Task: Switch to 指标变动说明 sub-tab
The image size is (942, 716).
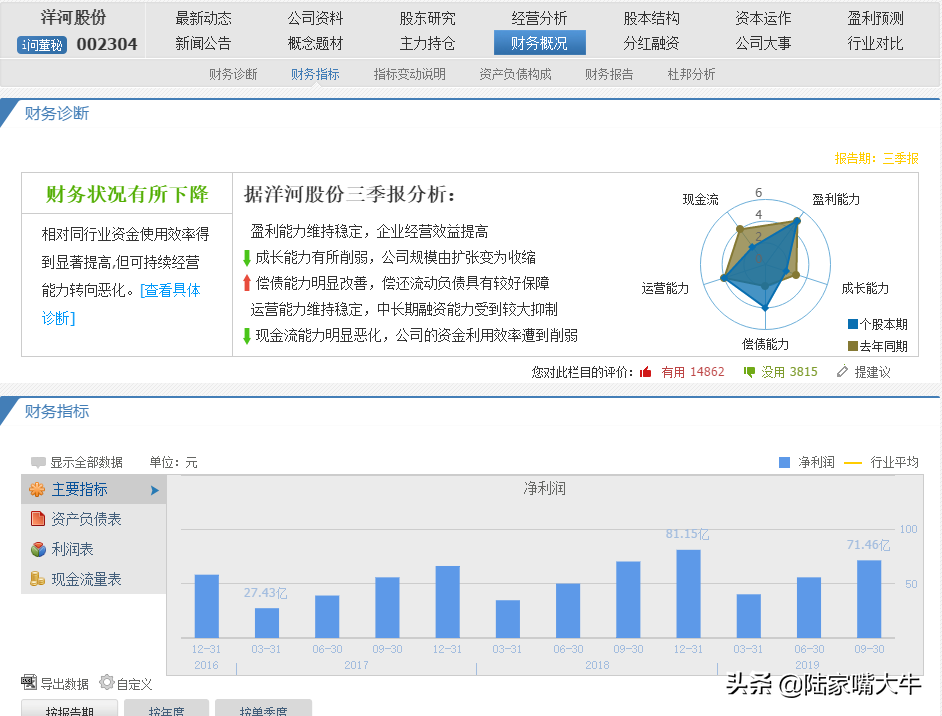Action: (x=410, y=74)
